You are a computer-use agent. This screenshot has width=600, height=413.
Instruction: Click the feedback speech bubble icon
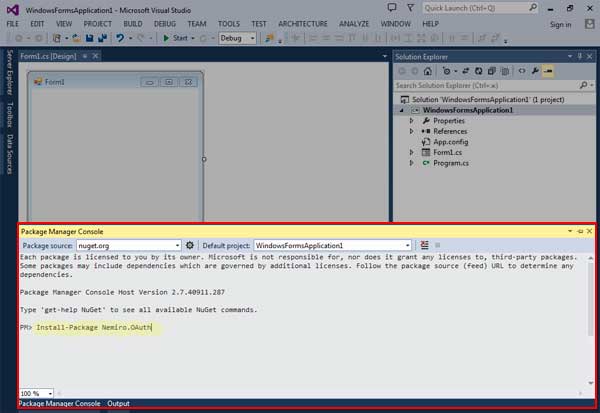coord(392,7)
